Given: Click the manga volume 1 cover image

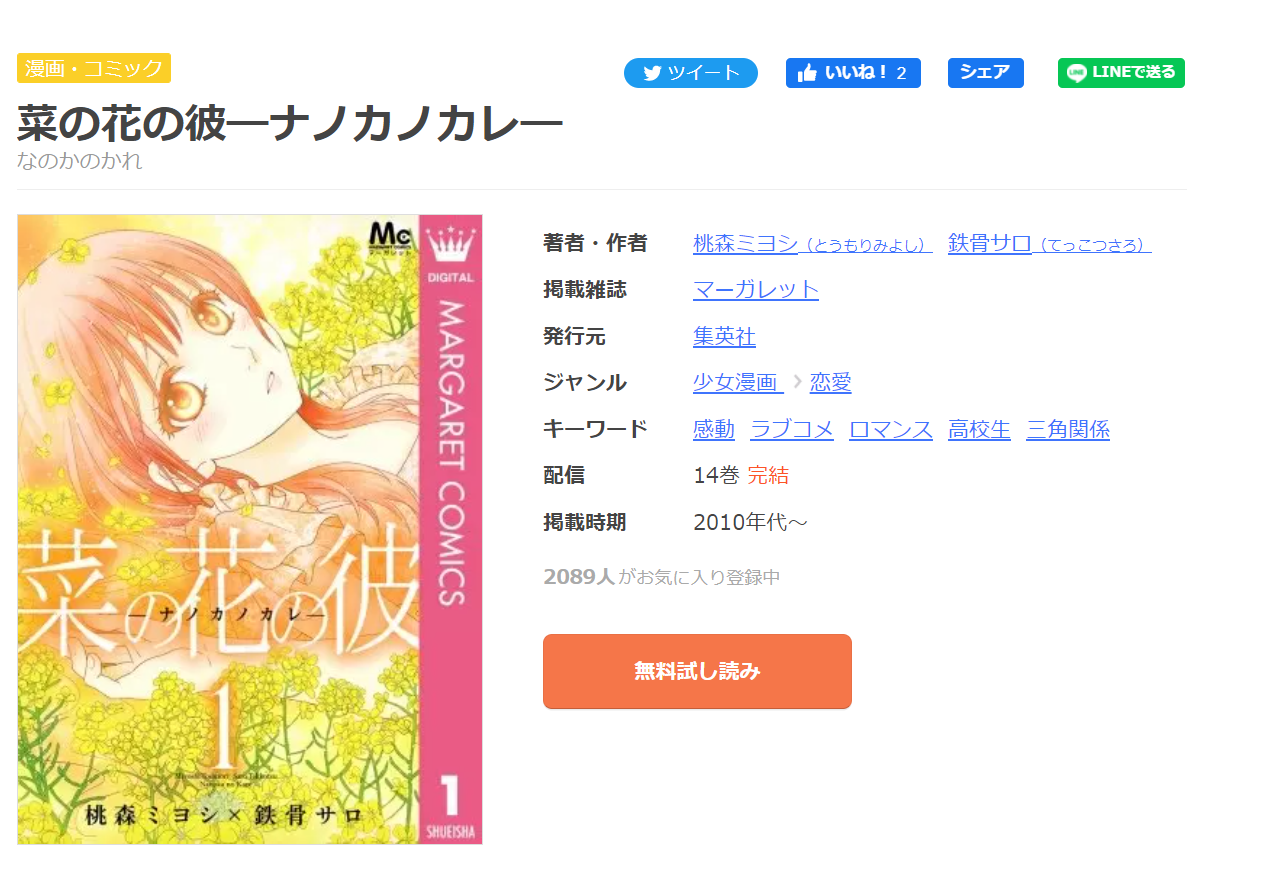Looking at the screenshot, I should (250, 529).
